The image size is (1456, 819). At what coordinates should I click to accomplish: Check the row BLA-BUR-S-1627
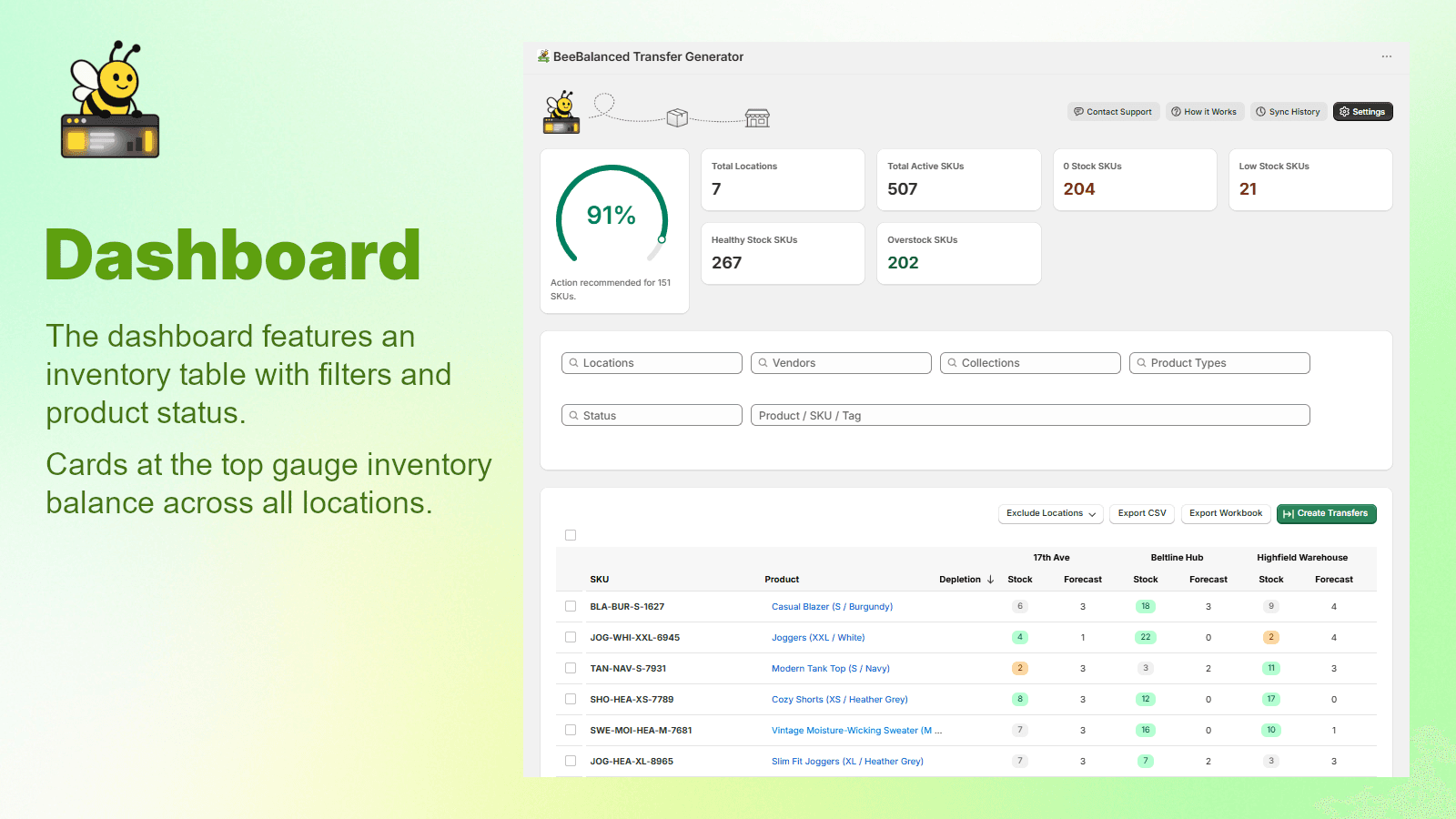[571, 606]
